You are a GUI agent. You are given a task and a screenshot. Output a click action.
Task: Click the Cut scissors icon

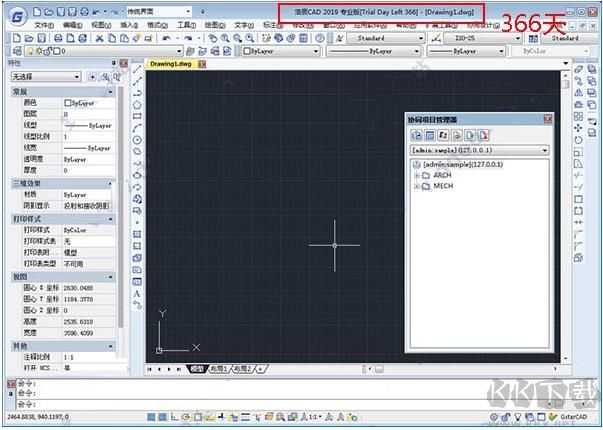100,38
